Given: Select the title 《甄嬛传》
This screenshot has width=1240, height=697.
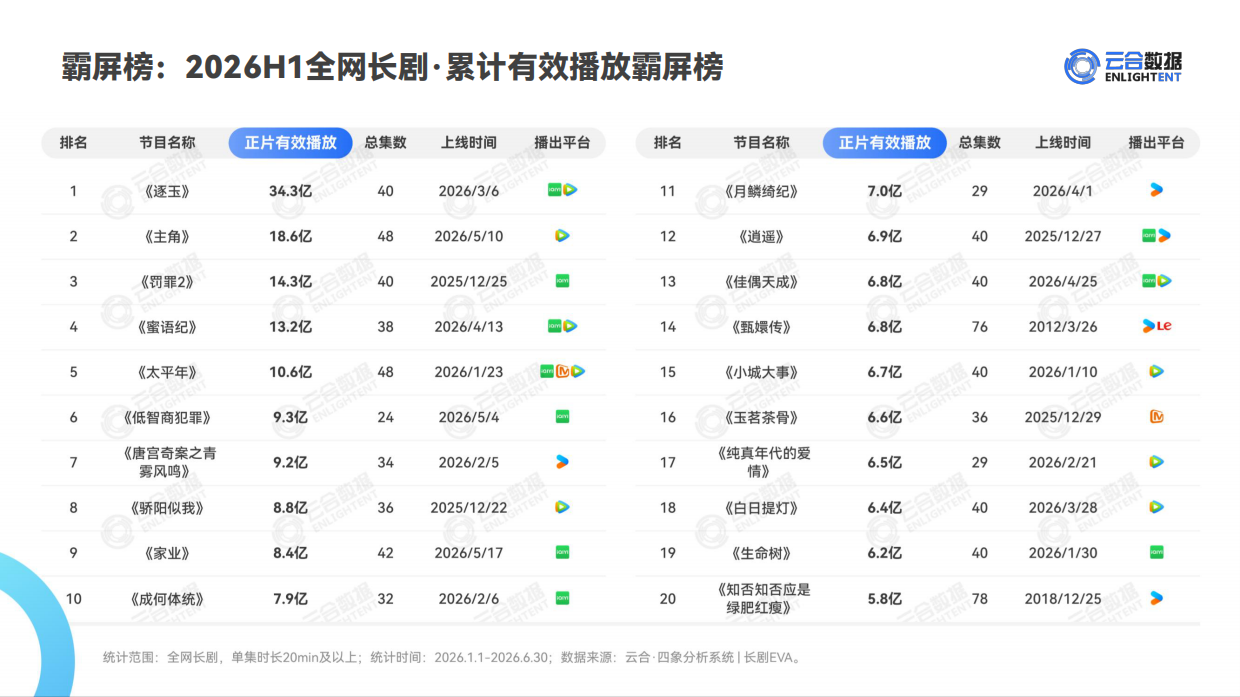Looking at the screenshot, I should click(x=761, y=327).
